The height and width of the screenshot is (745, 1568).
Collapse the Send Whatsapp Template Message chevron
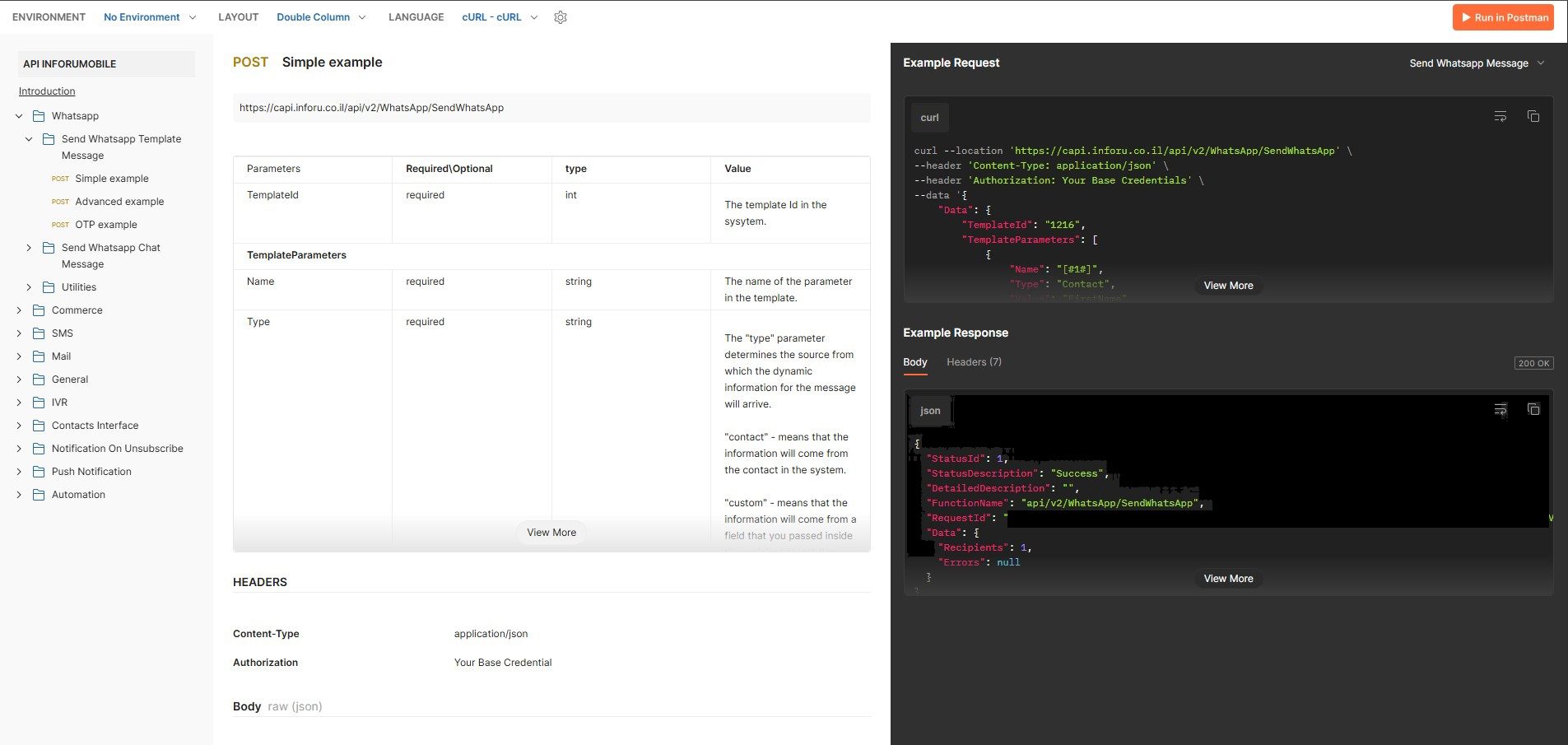29,139
